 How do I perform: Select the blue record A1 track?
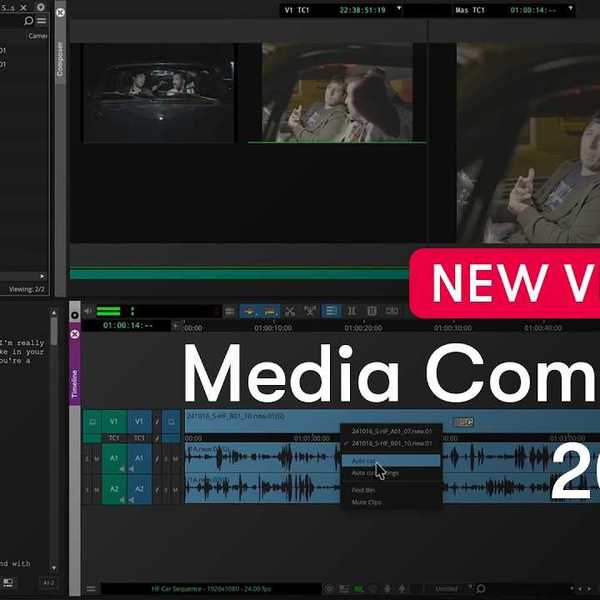(x=139, y=458)
